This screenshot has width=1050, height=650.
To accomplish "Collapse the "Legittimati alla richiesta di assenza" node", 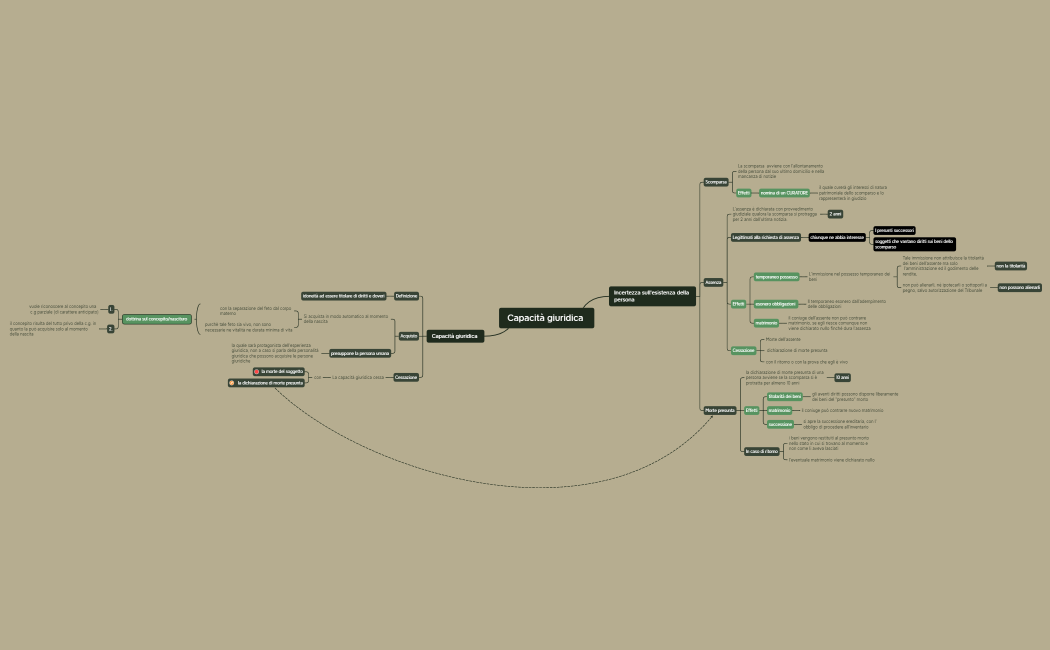I will point(766,238).
